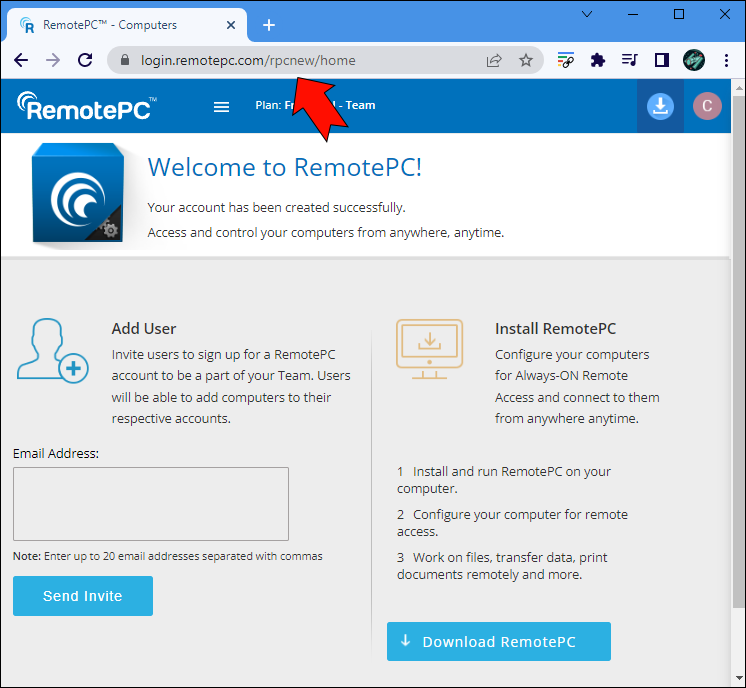
Task: Toggle the browser side panel
Action: click(x=661, y=60)
